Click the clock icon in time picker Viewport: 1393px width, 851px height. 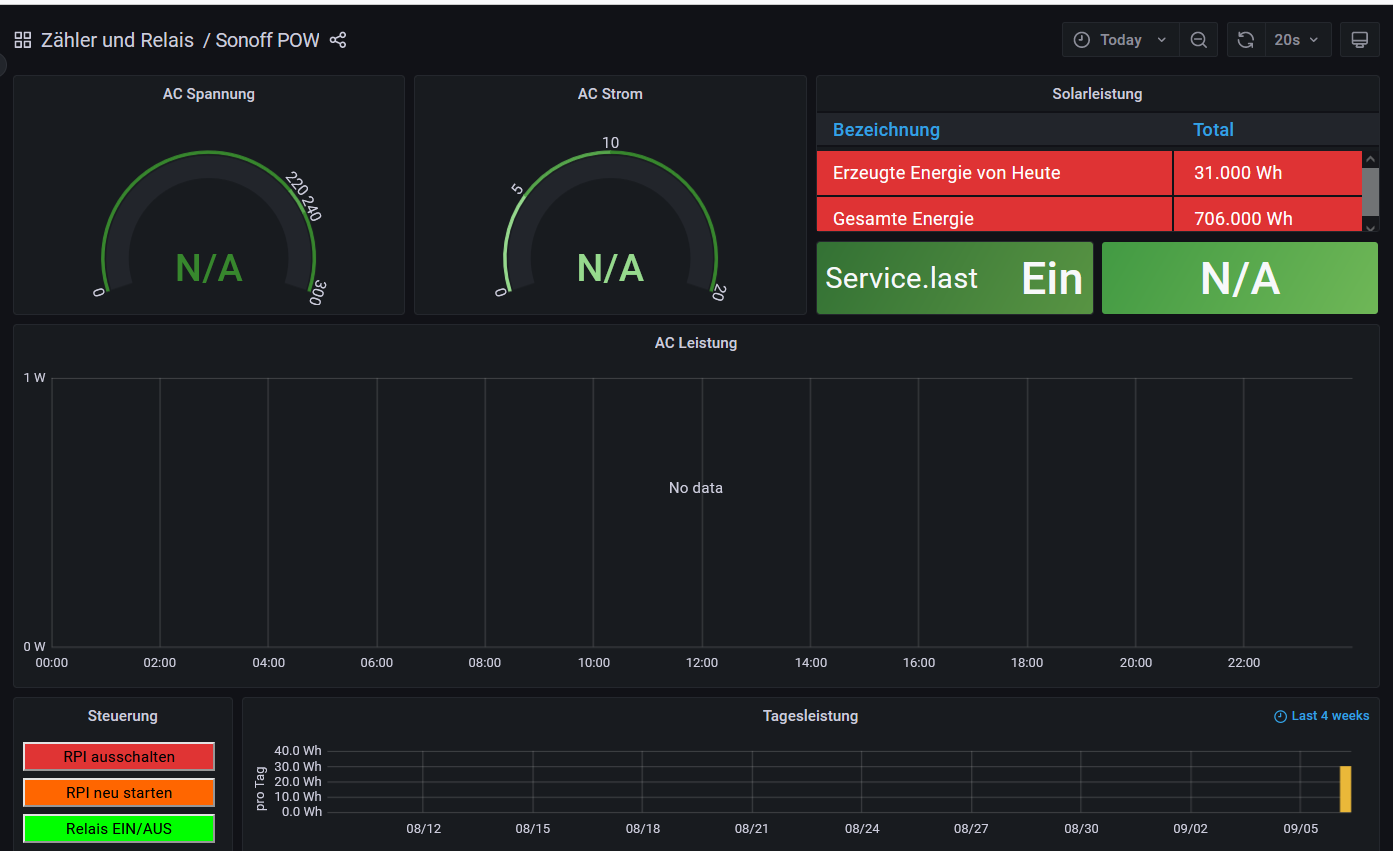(1082, 40)
